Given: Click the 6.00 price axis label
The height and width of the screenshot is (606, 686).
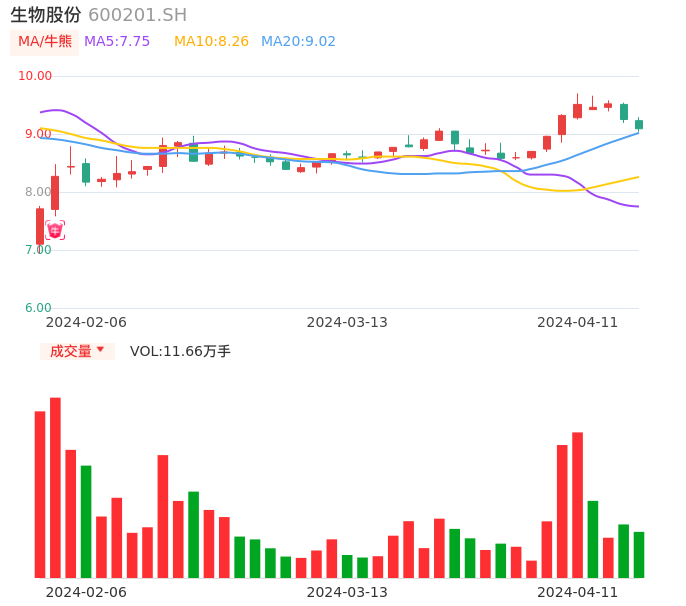Looking at the screenshot, I should [38, 308].
